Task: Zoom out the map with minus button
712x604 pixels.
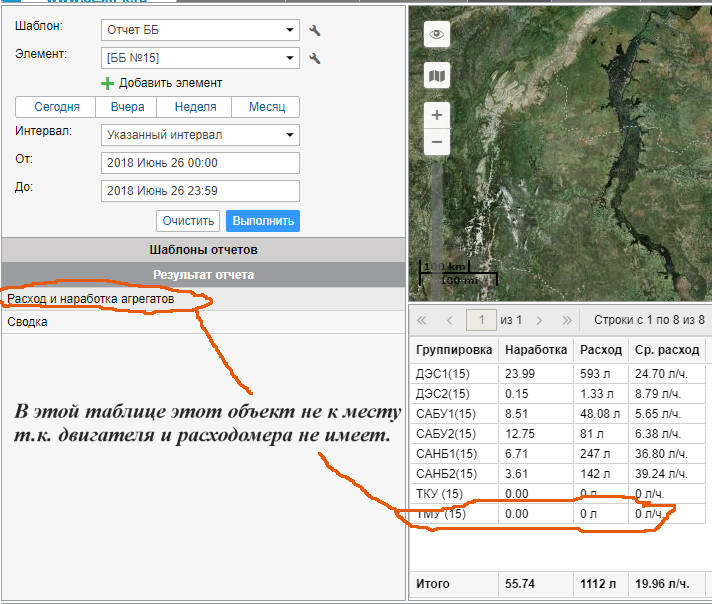Action: [x=437, y=142]
